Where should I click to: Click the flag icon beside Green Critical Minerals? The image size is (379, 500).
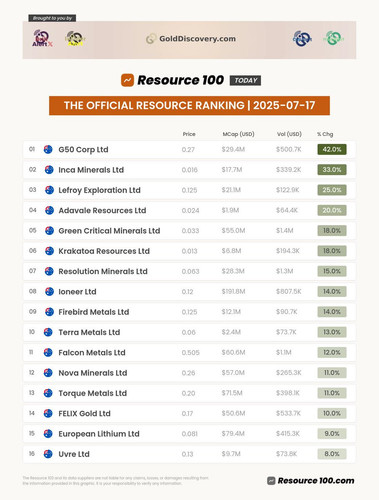[49, 231]
